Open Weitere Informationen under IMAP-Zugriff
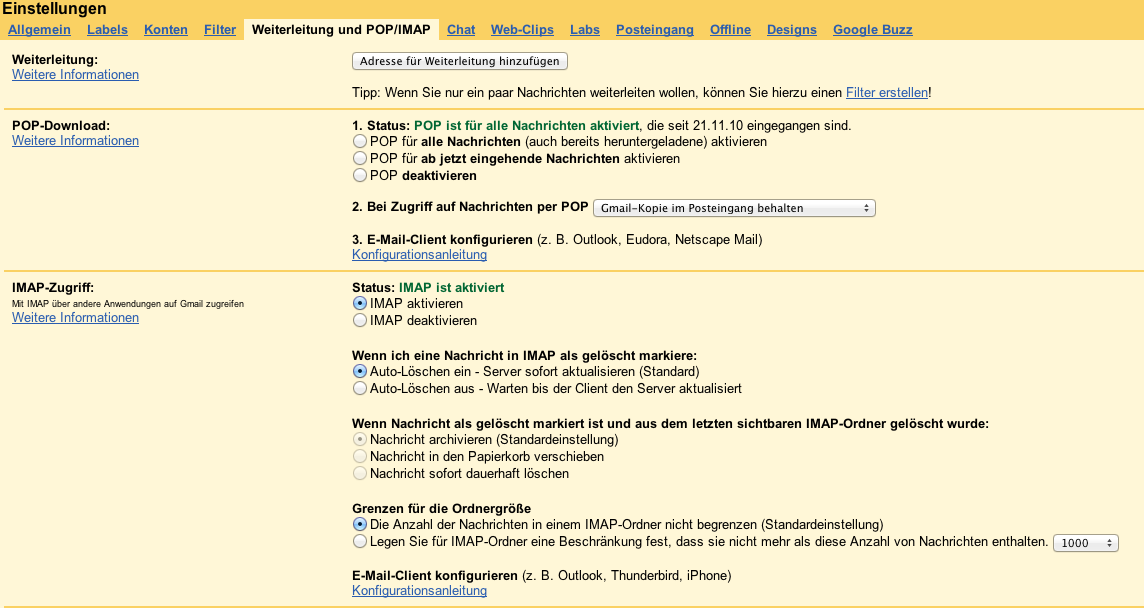This screenshot has height=608, width=1144. pos(75,318)
